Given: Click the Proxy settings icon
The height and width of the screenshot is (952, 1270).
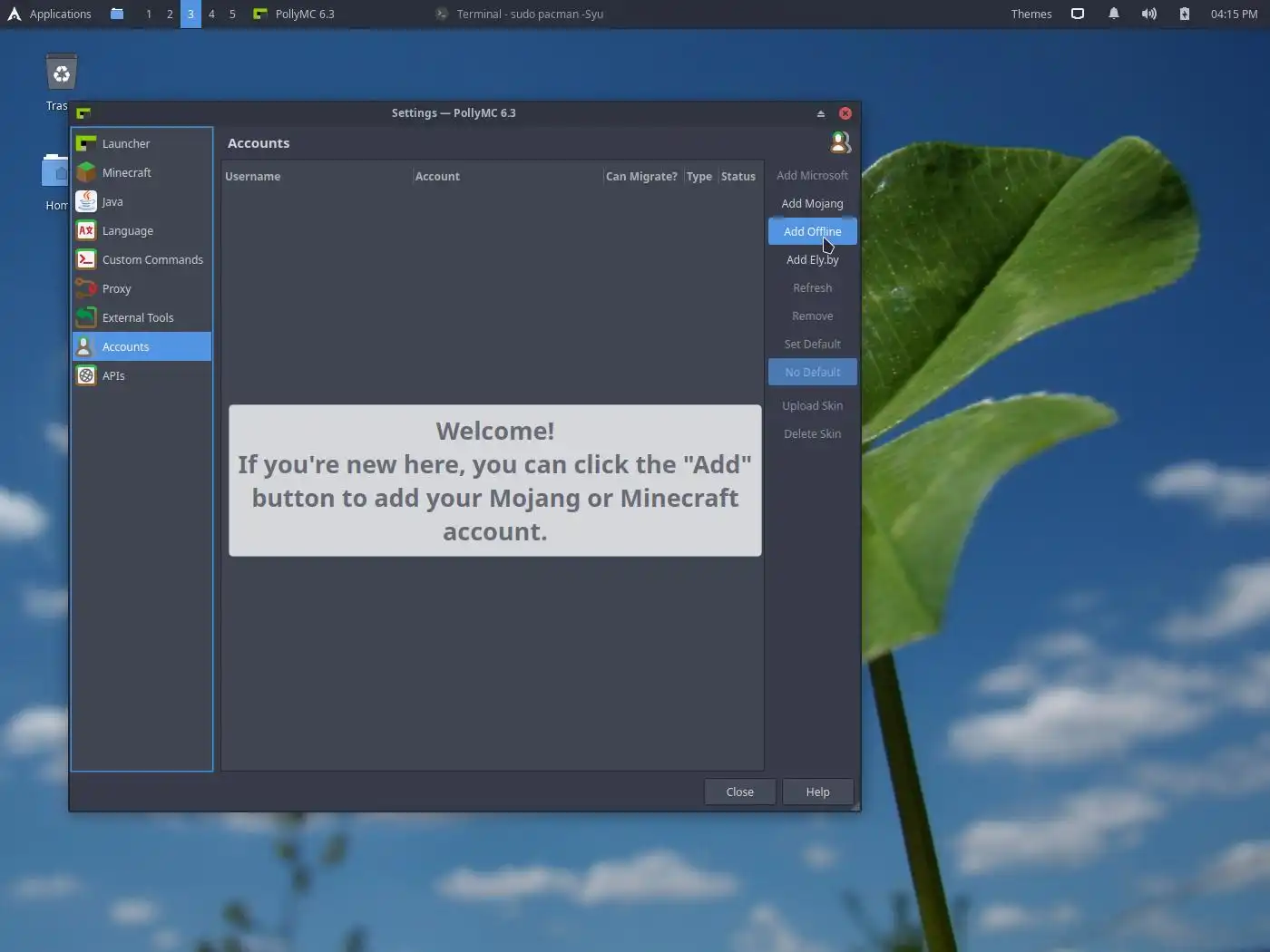Looking at the screenshot, I should 86,288.
